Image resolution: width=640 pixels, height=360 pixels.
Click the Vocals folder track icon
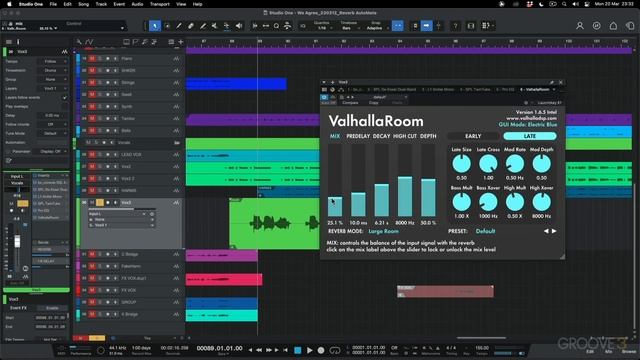click(x=177, y=143)
